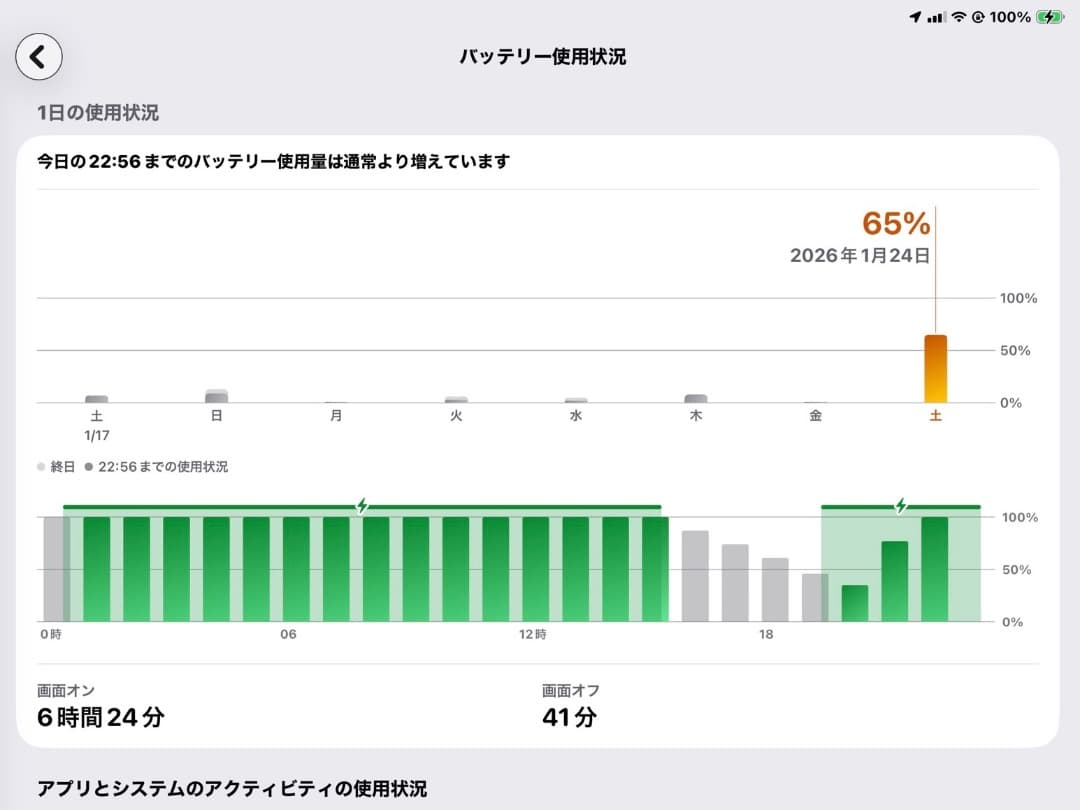This screenshot has width=1080, height=810.
Task: Tap the Wi-Fi icon in the status bar
Action: click(958, 16)
